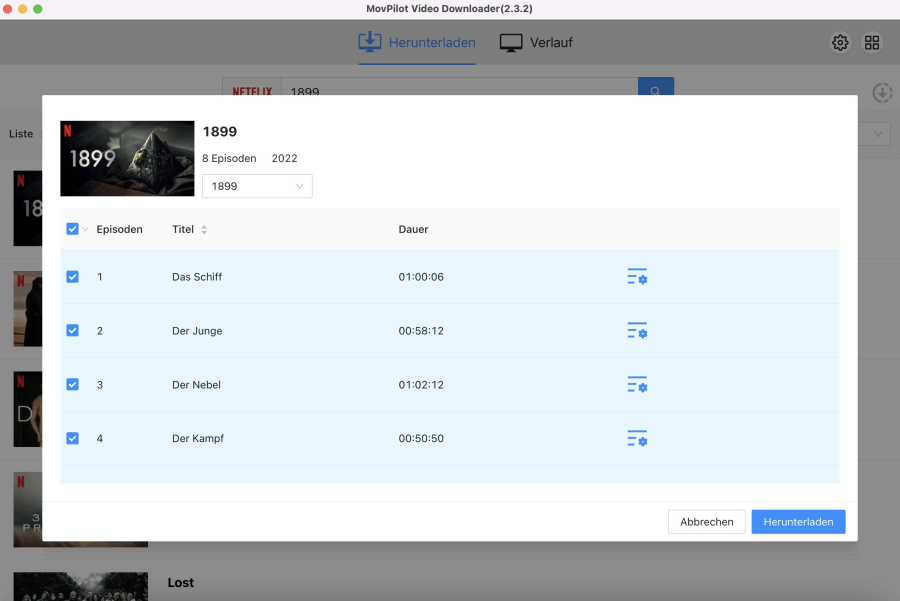Click the 8 Episoden label
This screenshot has width=900, height=601.
point(229,158)
